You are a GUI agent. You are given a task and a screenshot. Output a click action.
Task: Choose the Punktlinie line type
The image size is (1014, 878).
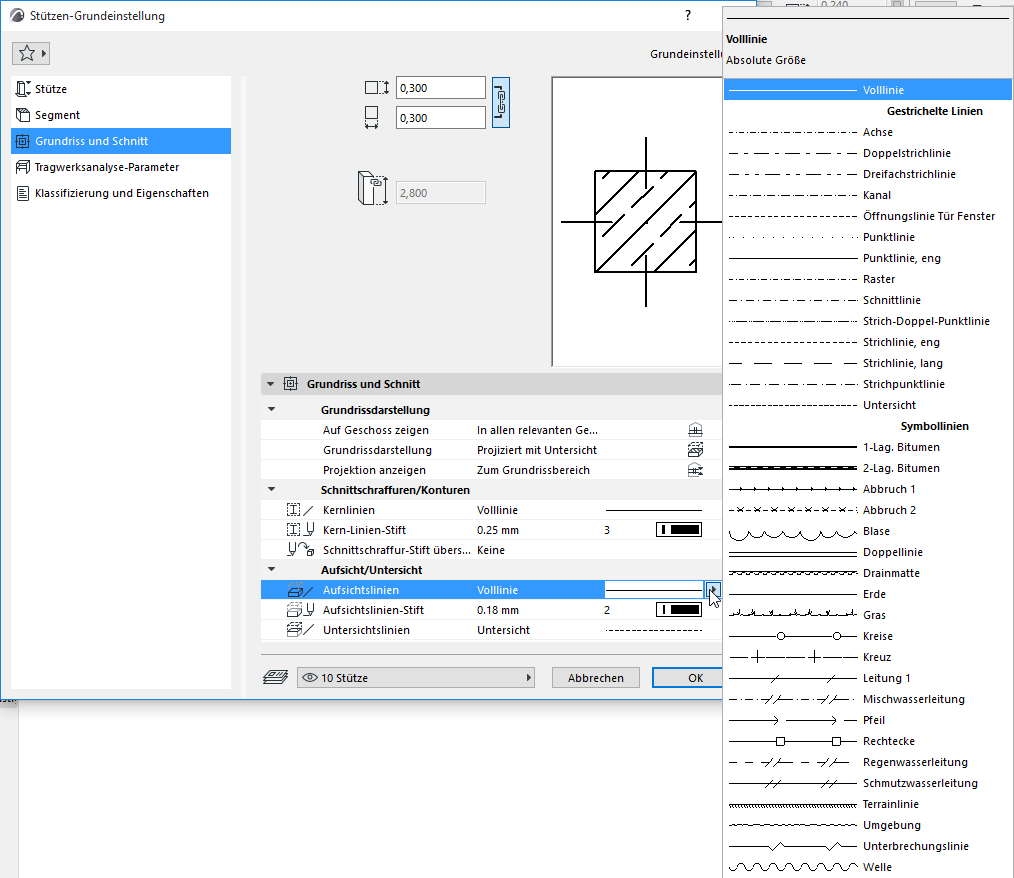point(868,237)
